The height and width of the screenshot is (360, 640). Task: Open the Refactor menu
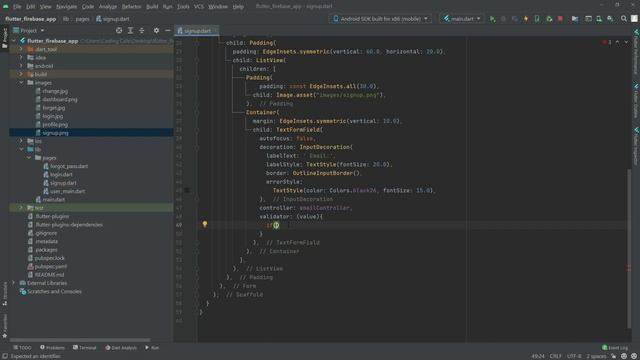pyautogui.click(x=131, y=7)
